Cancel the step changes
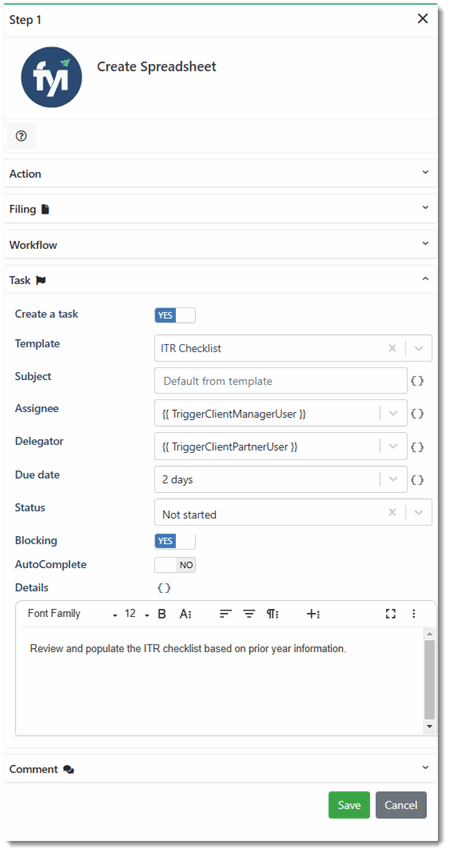This screenshot has width=450, height=853. pyautogui.click(x=401, y=805)
